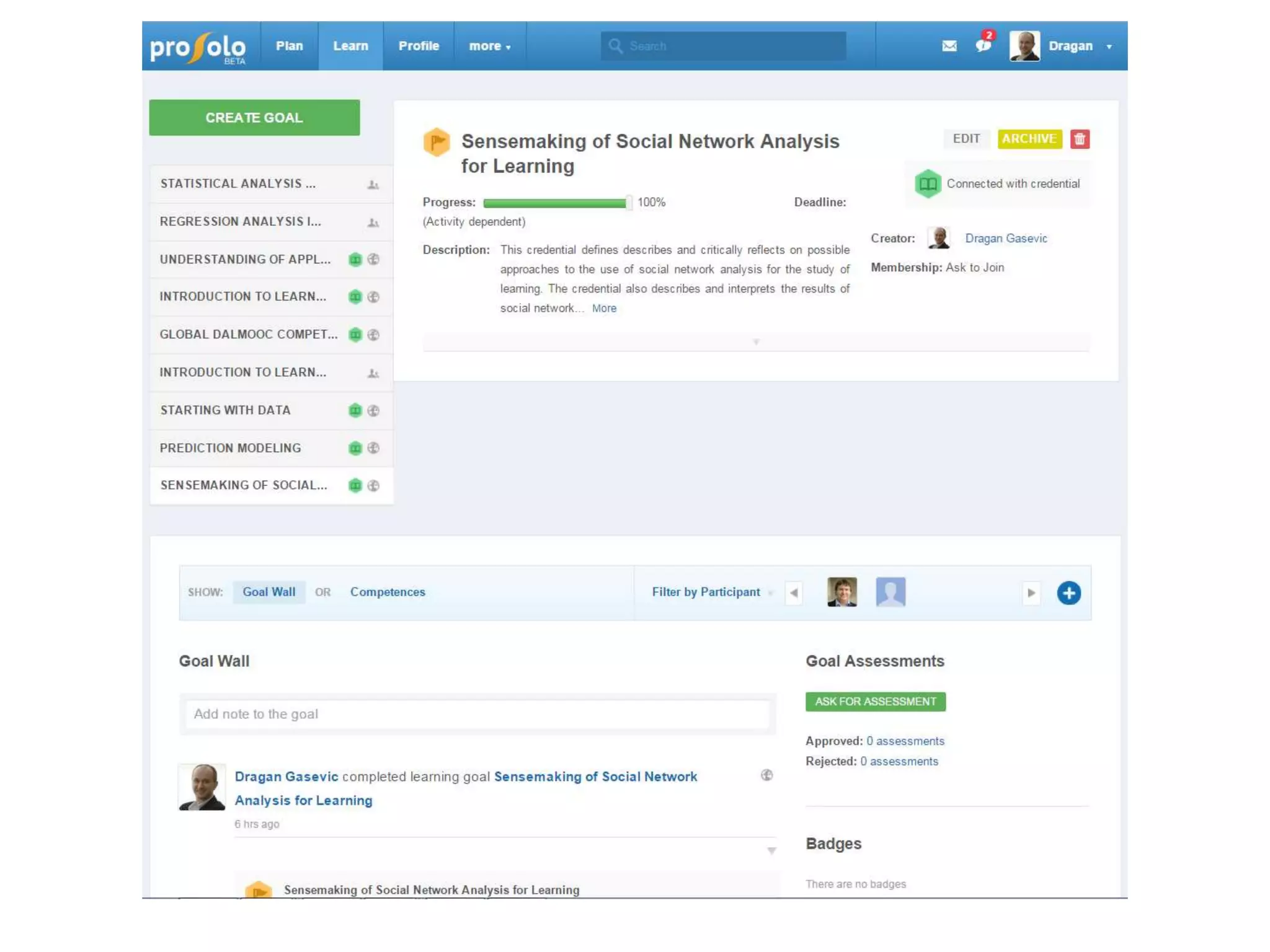Click the orange goal flag icon
The image size is (1270, 952).
pyautogui.click(x=437, y=142)
